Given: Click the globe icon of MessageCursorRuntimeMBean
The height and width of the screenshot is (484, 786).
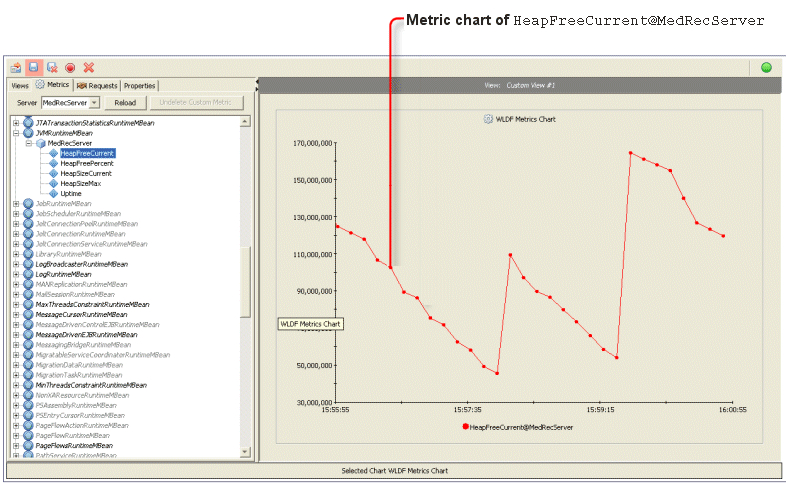Looking at the screenshot, I should click(x=28, y=314).
